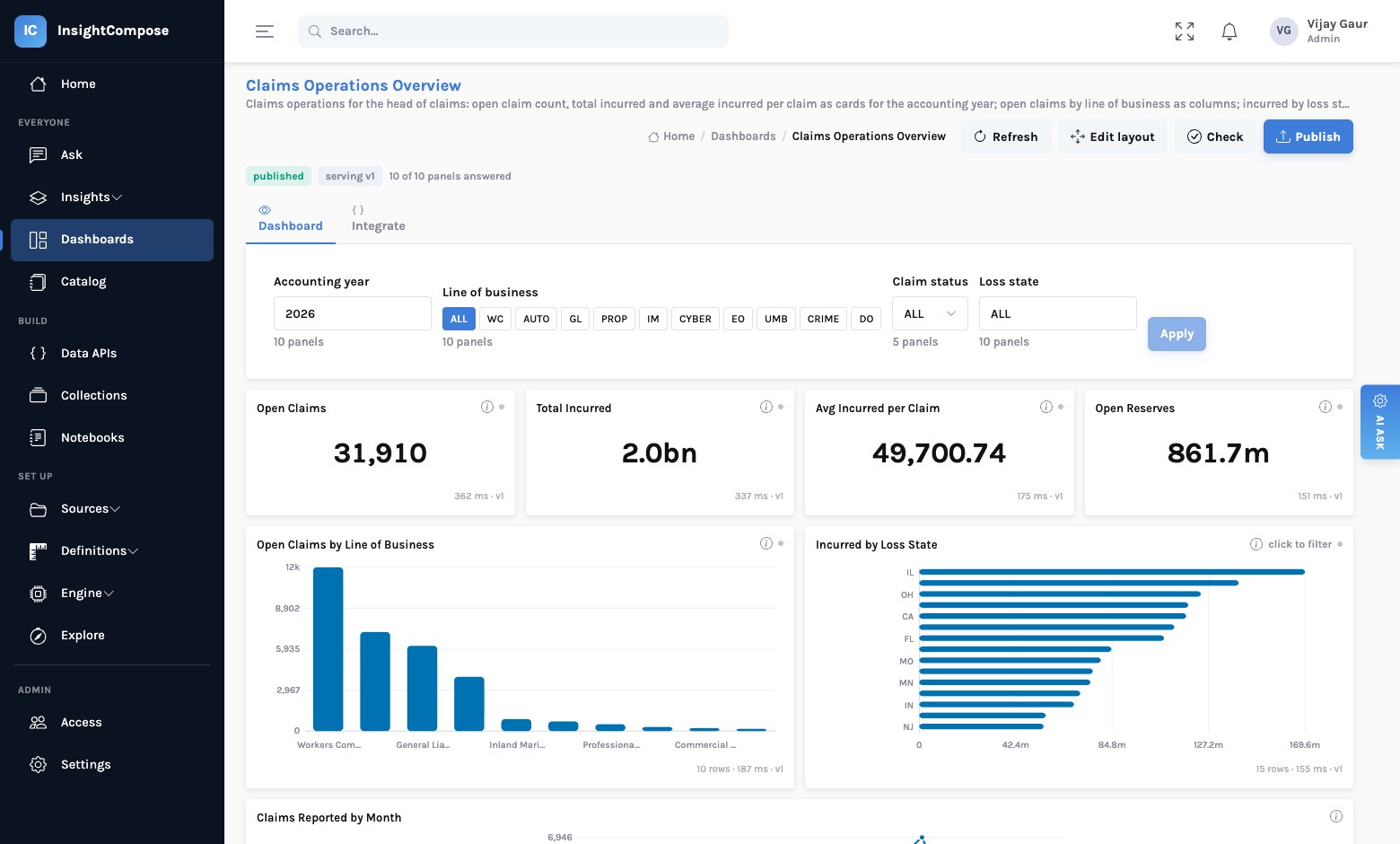1400x844 pixels.
Task: Click the info icon on Open Reserves card
Action: pos(1326,407)
